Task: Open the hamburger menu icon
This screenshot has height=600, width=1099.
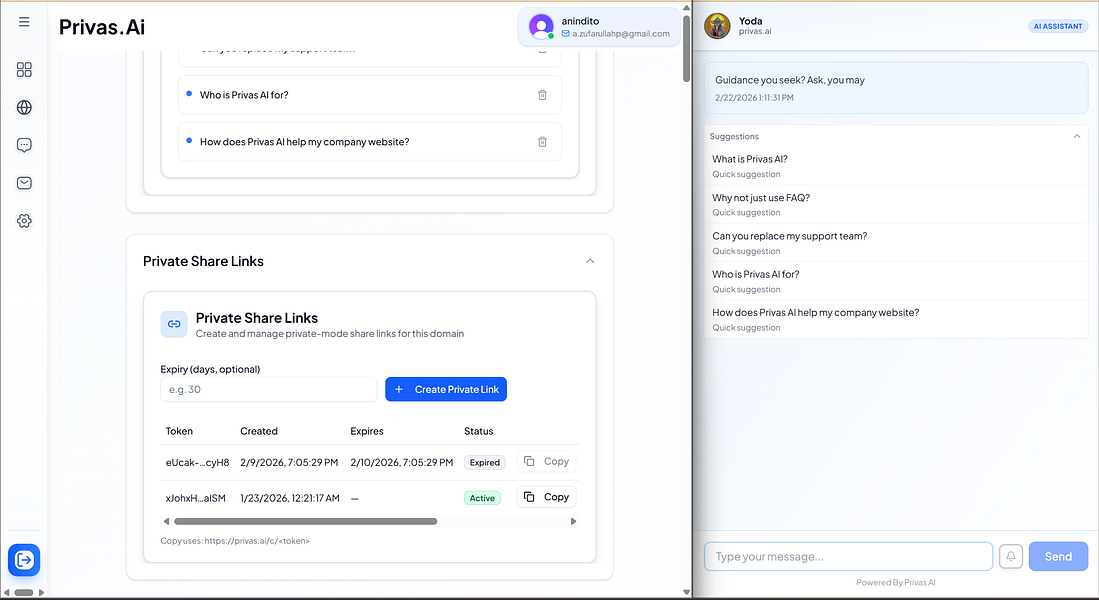Action: tap(24, 22)
